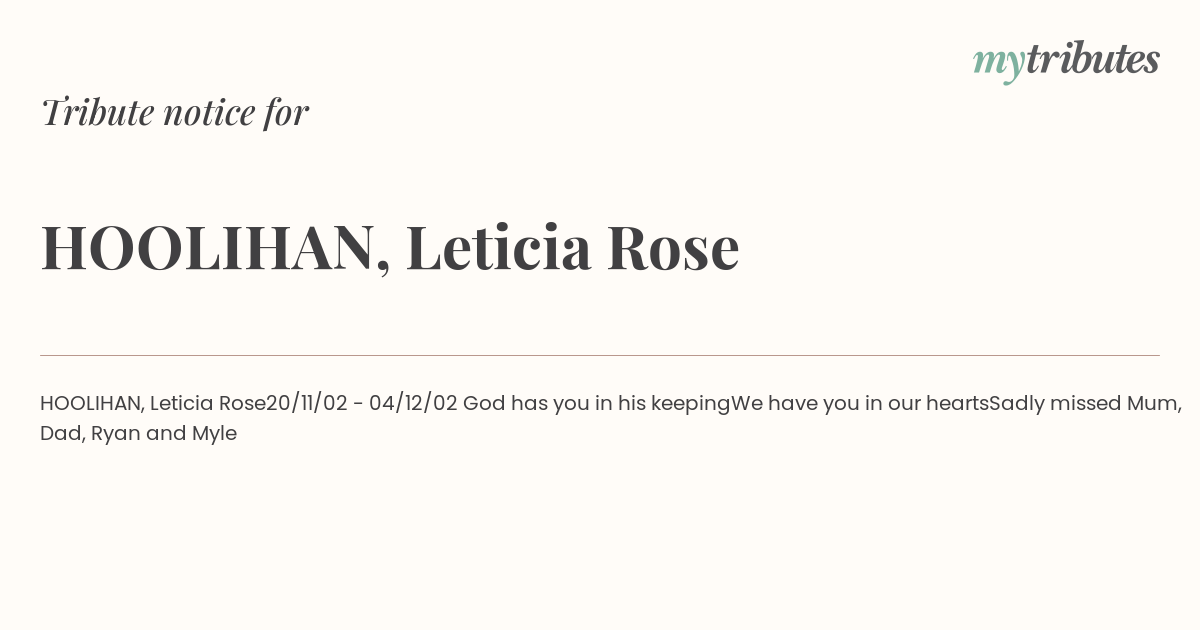The height and width of the screenshot is (630, 1200).
Task: Click the large "HOOLIHAN, Leticia Rose" title
Action: pyautogui.click(x=390, y=248)
